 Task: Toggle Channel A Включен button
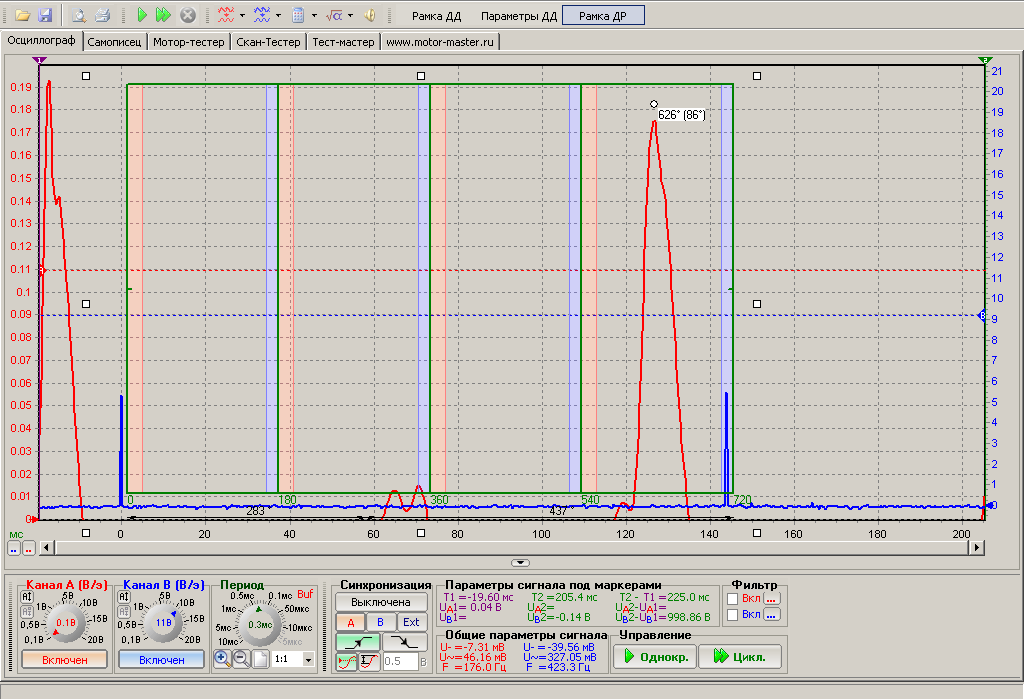click(x=65, y=660)
